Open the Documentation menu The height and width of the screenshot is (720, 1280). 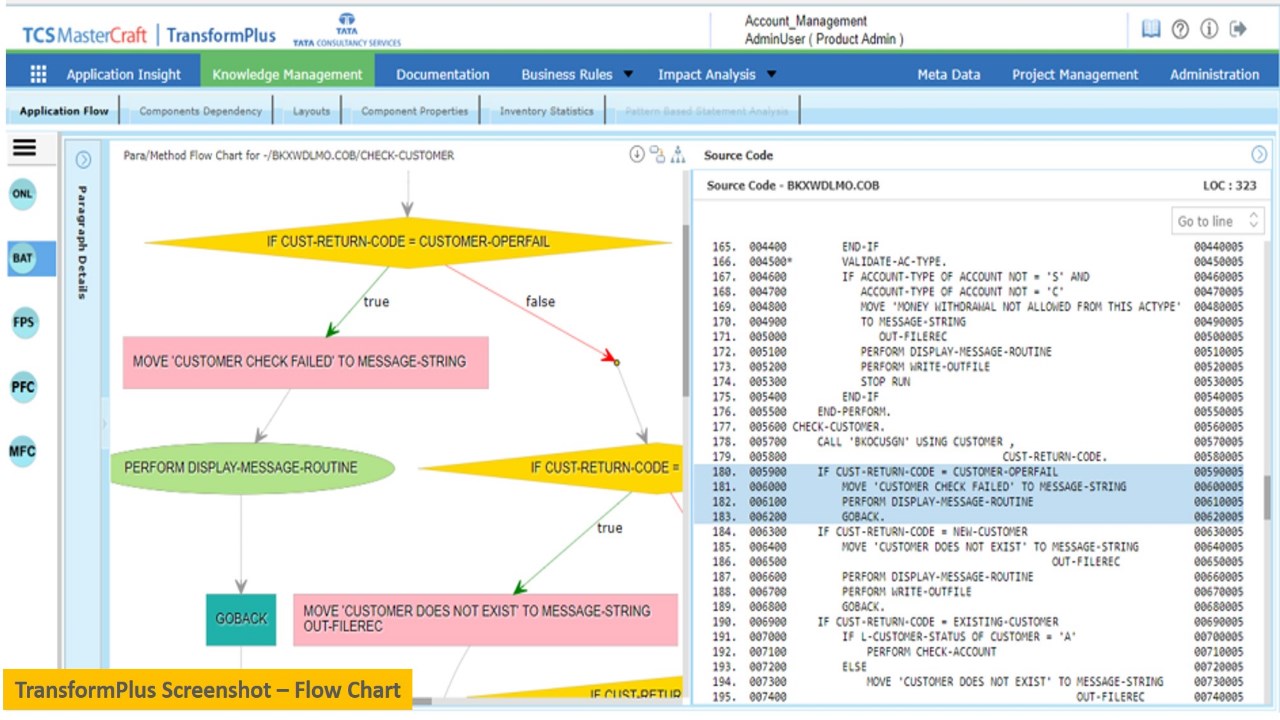click(x=443, y=74)
